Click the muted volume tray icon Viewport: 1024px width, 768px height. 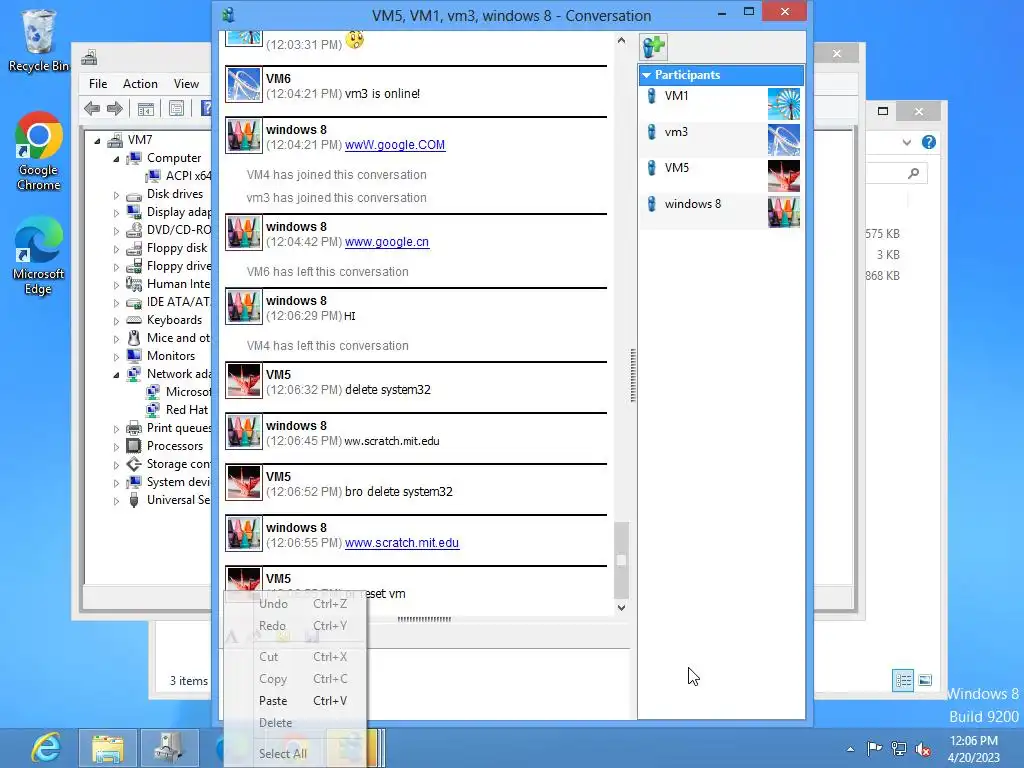(923, 748)
